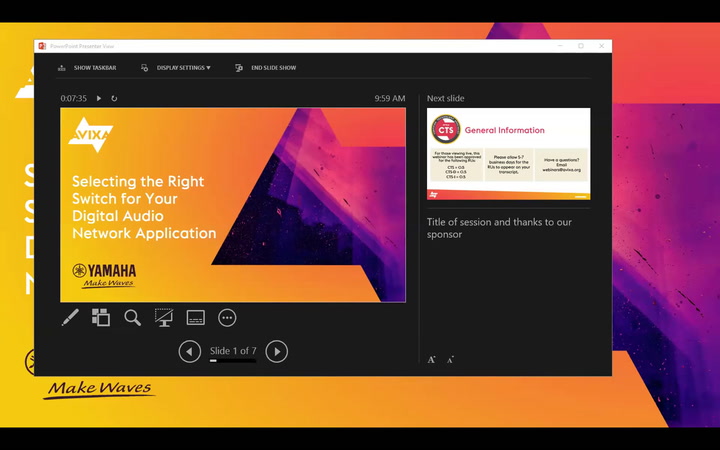Image resolution: width=720 pixels, height=450 pixels.
Task: Go to the previous slide
Action: [189, 351]
